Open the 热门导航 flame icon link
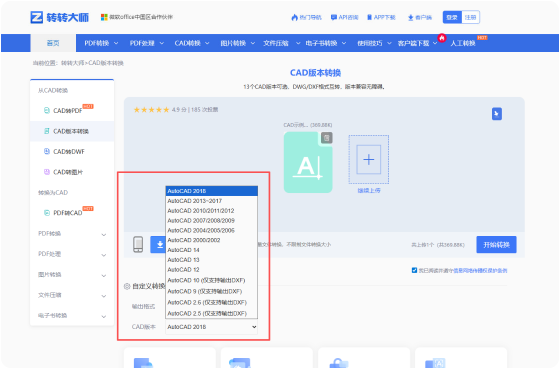Screen dimensions: 560x369 click(306, 17)
